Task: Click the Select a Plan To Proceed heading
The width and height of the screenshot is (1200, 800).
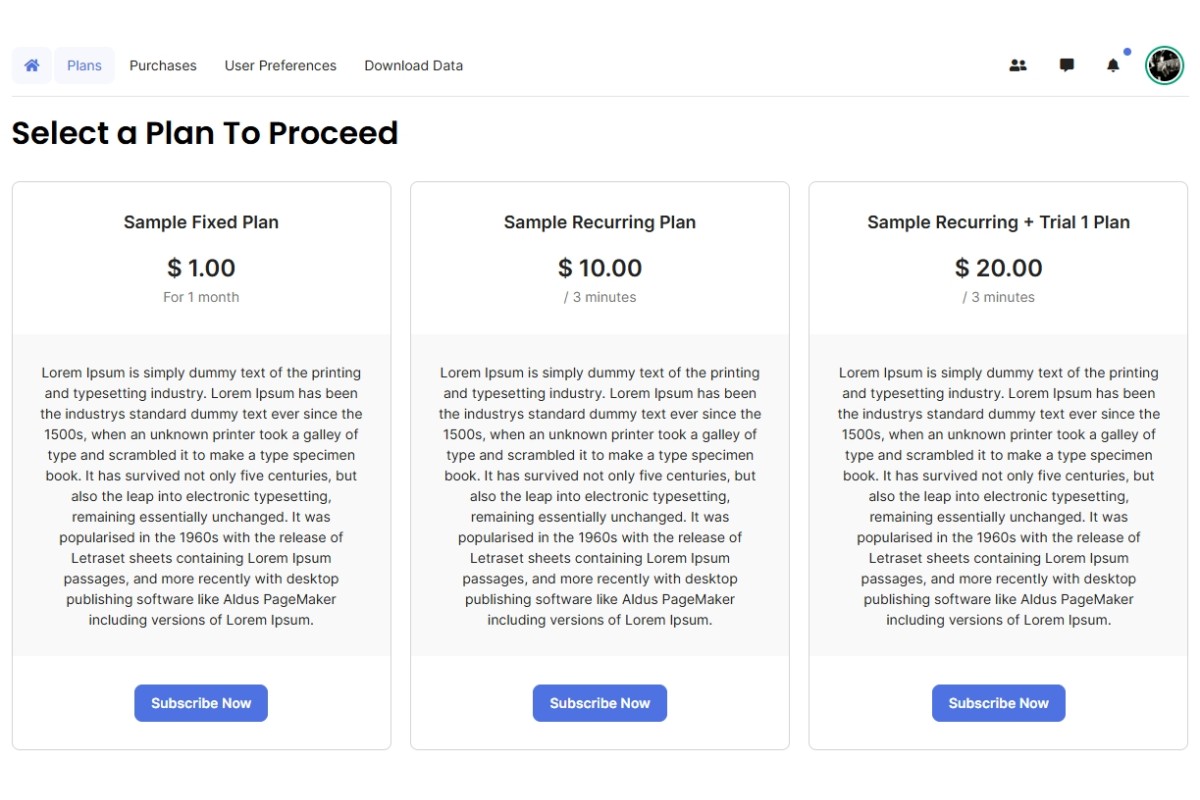Action: coord(205,133)
